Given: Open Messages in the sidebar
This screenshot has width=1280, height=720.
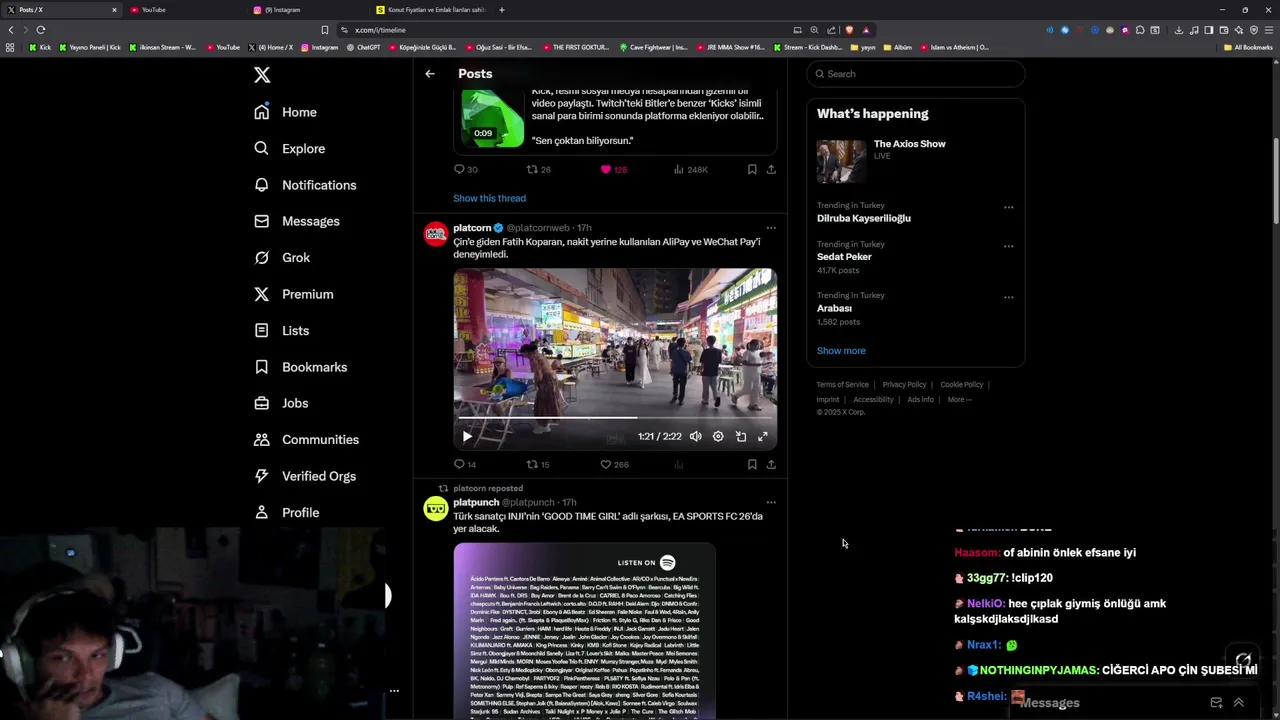Looking at the screenshot, I should pyautogui.click(x=297, y=221).
